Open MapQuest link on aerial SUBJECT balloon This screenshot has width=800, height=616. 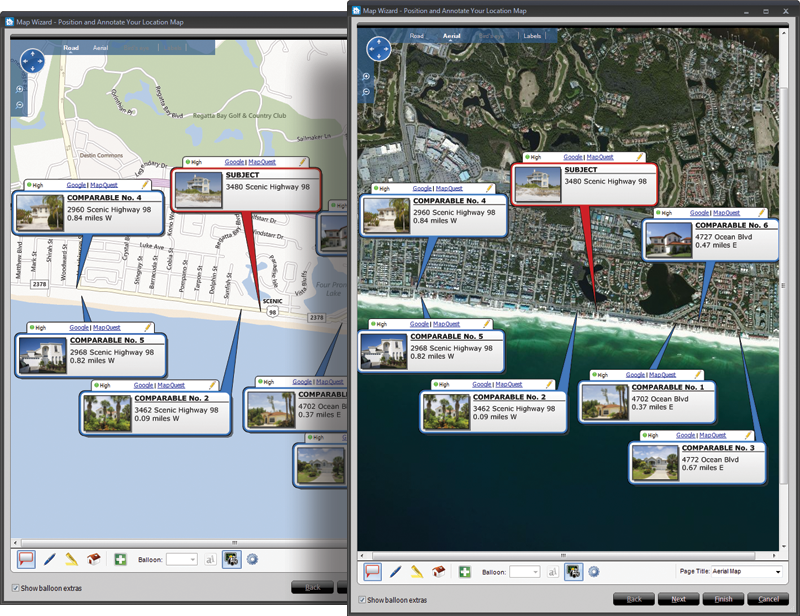[x=600, y=157]
